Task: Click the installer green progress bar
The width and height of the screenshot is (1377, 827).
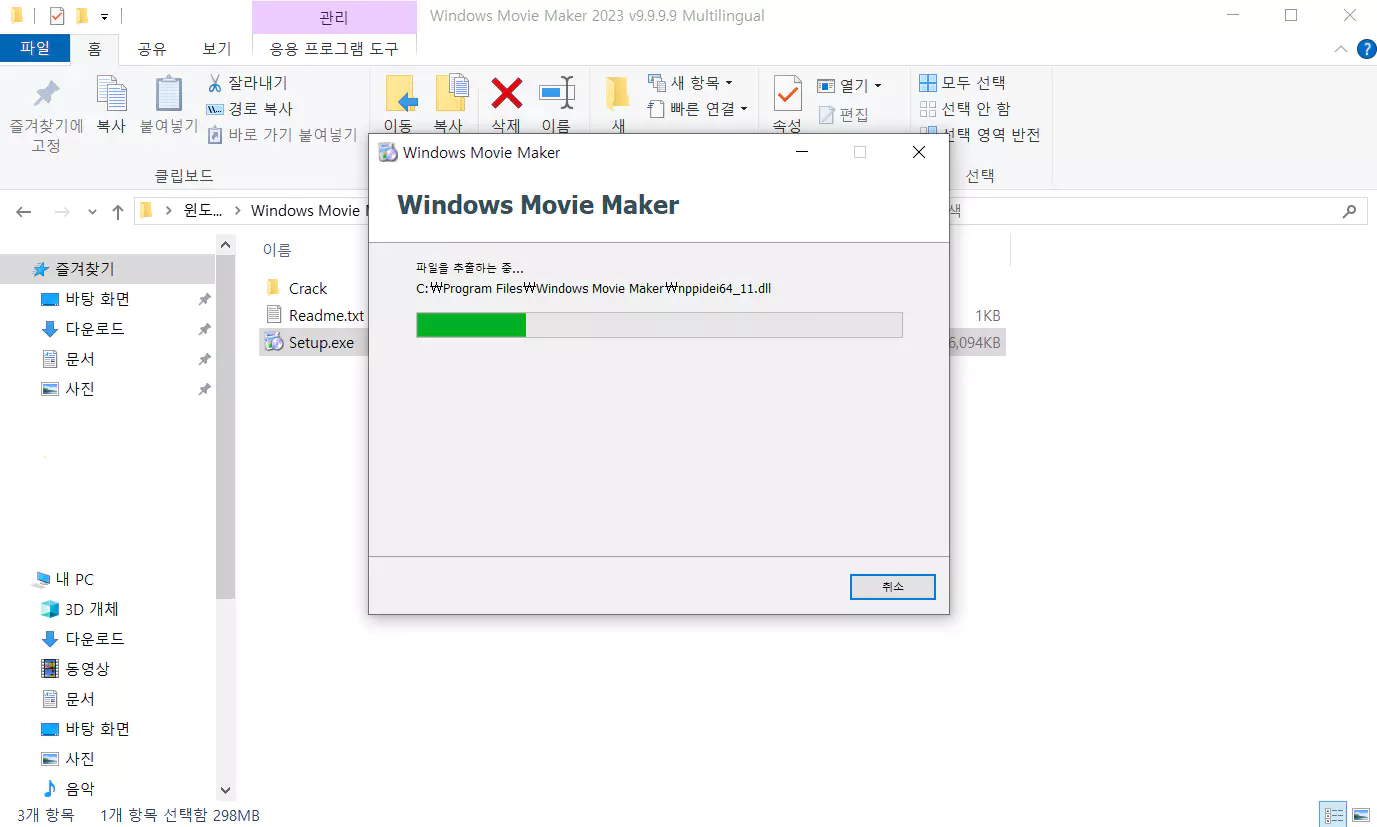Action: tap(659, 325)
